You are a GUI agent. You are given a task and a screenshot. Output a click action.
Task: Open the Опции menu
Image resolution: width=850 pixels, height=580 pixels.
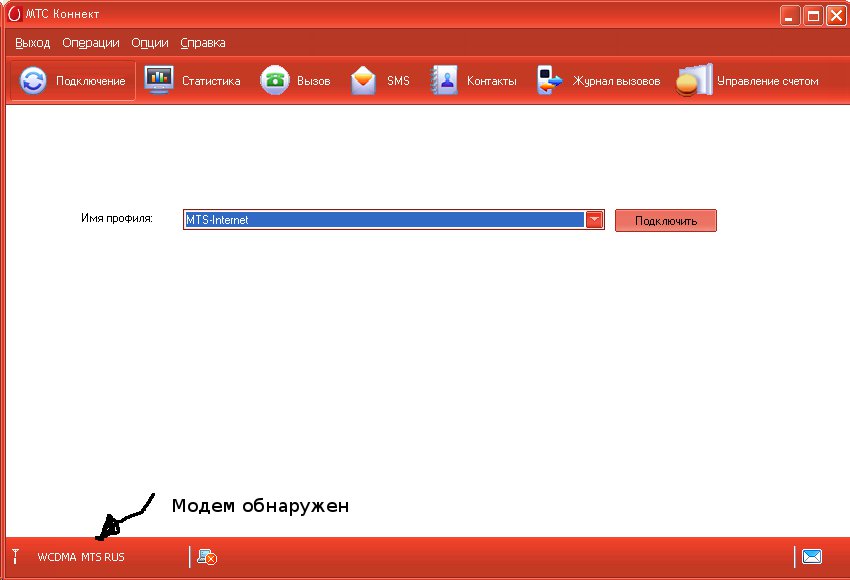coord(149,43)
